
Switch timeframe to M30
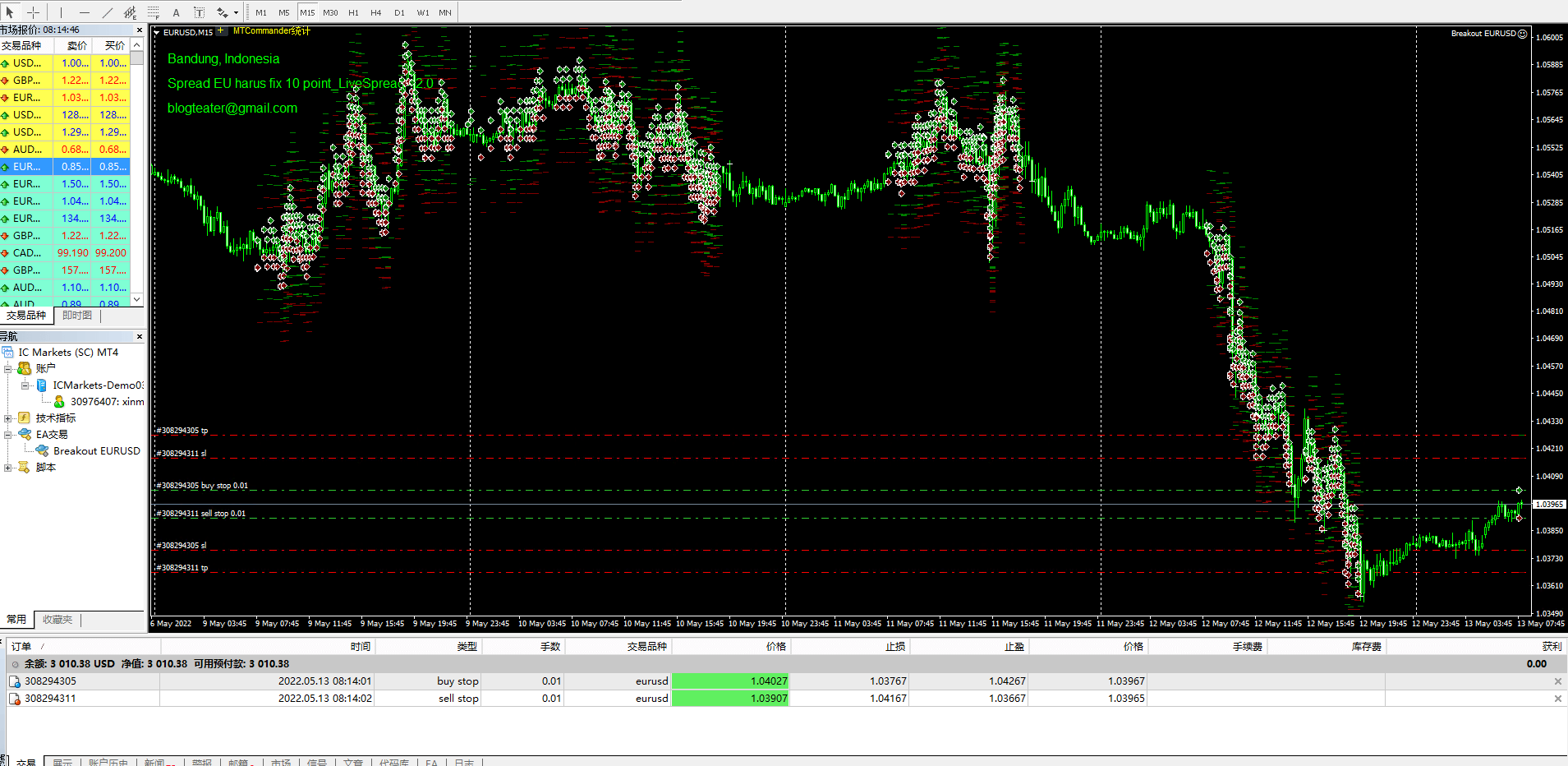330,12
